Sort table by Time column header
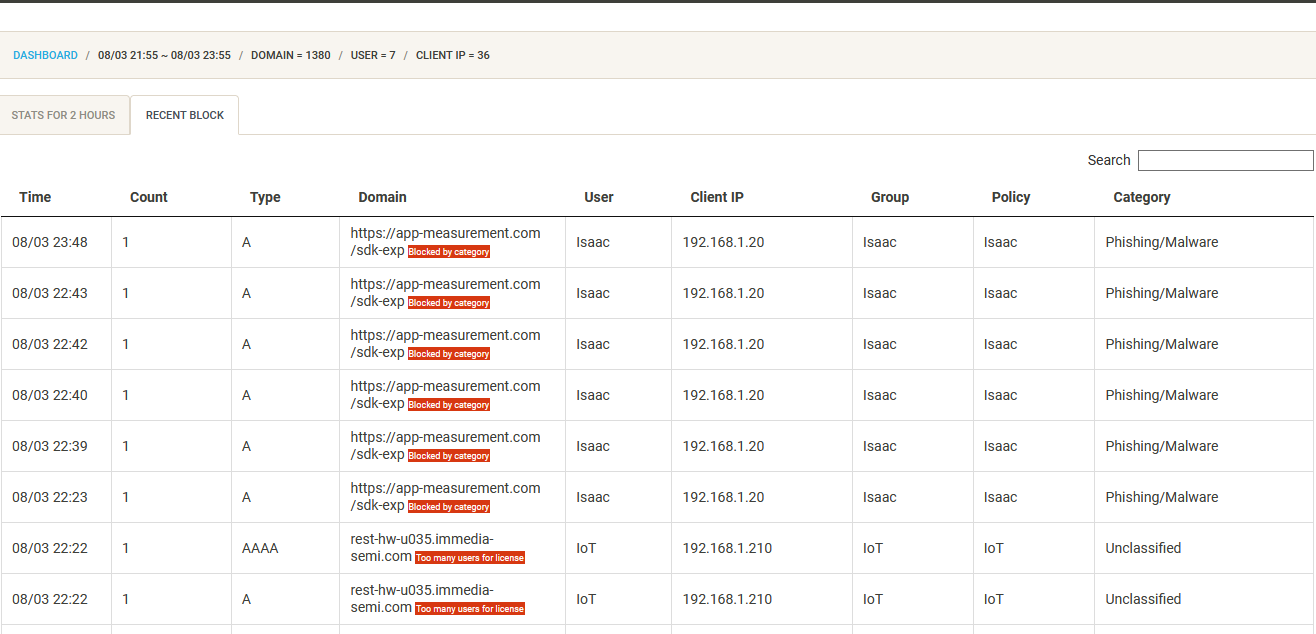 pos(35,197)
